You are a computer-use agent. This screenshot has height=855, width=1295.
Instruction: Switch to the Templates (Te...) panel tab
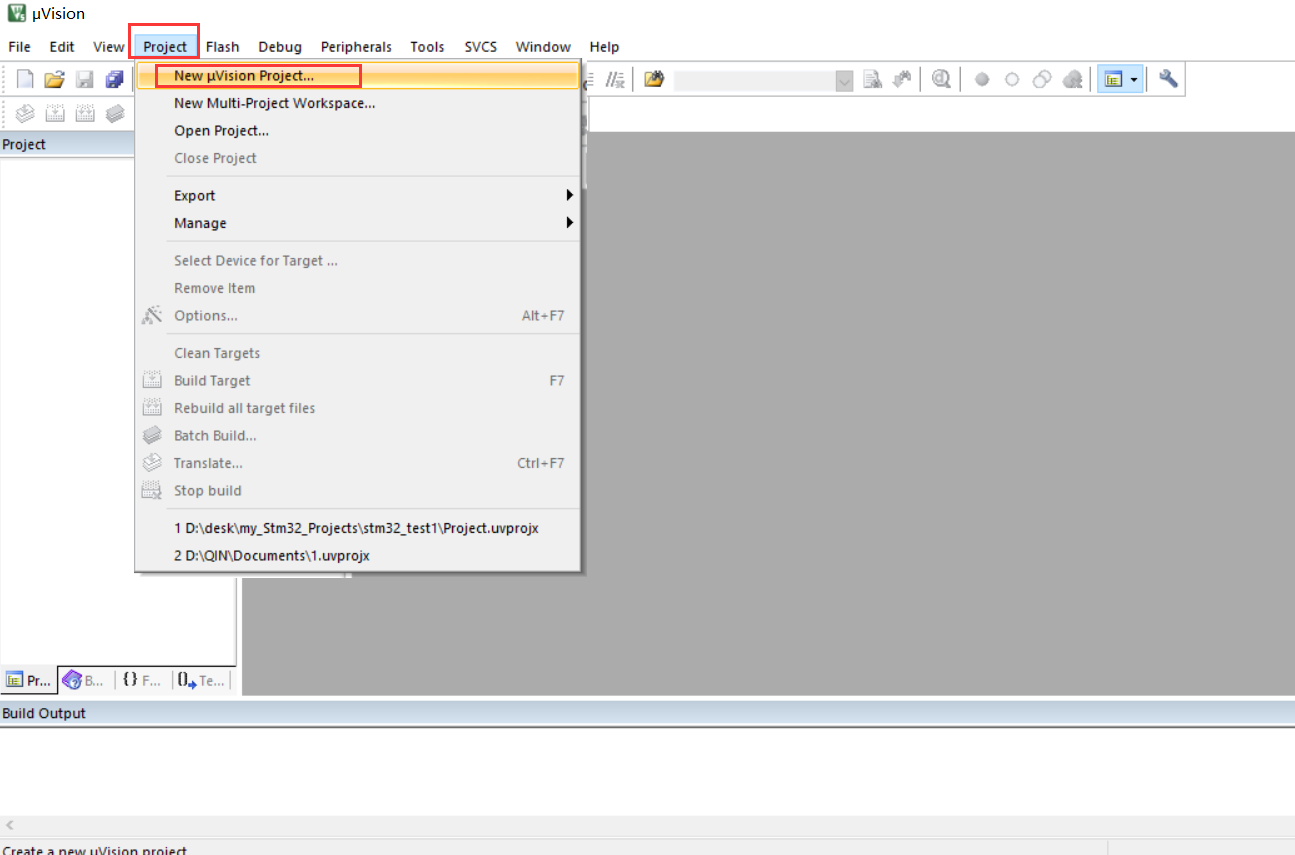[202, 680]
